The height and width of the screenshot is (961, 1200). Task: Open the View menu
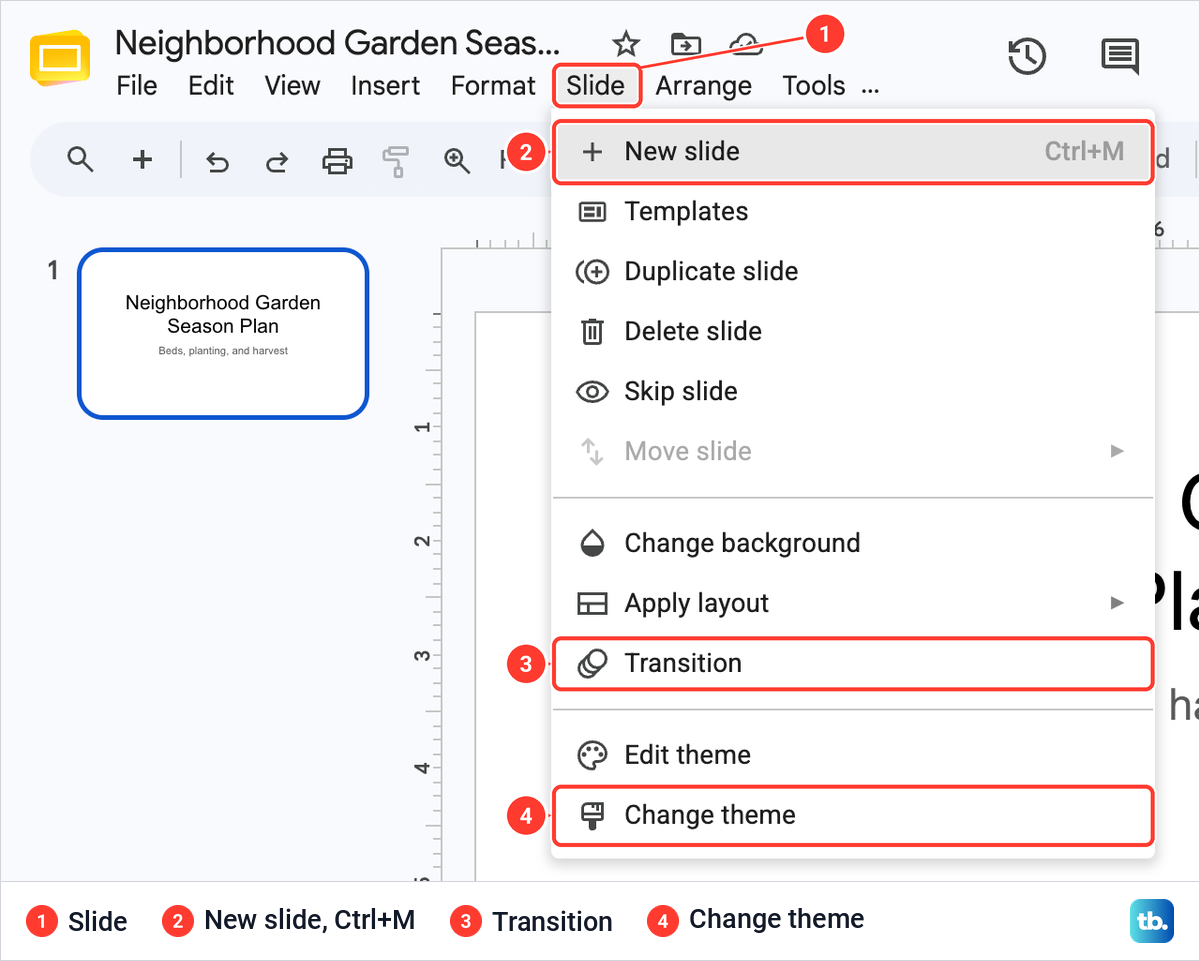pos(292,86)
